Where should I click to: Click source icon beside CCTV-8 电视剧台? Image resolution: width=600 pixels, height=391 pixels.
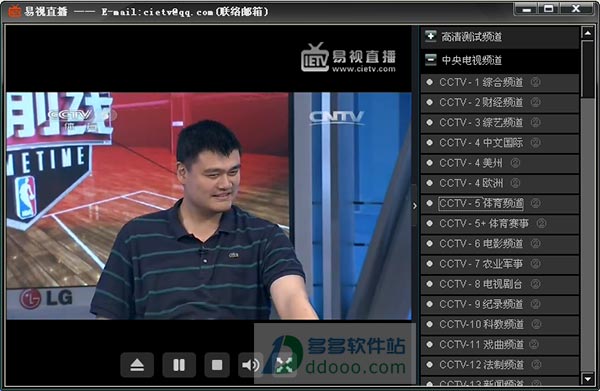(x=536, y=285)
